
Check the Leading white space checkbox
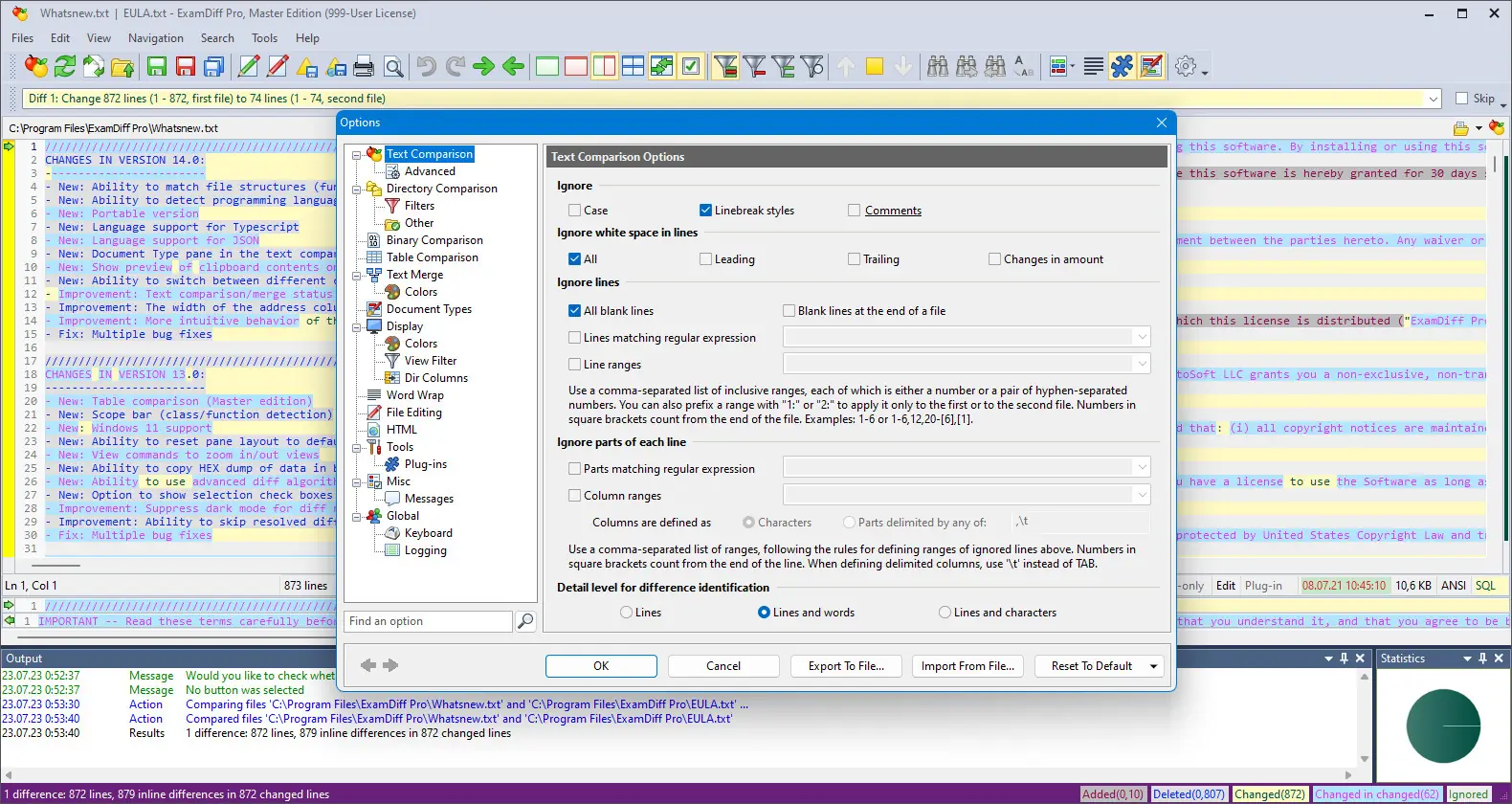tap(705, 259)
